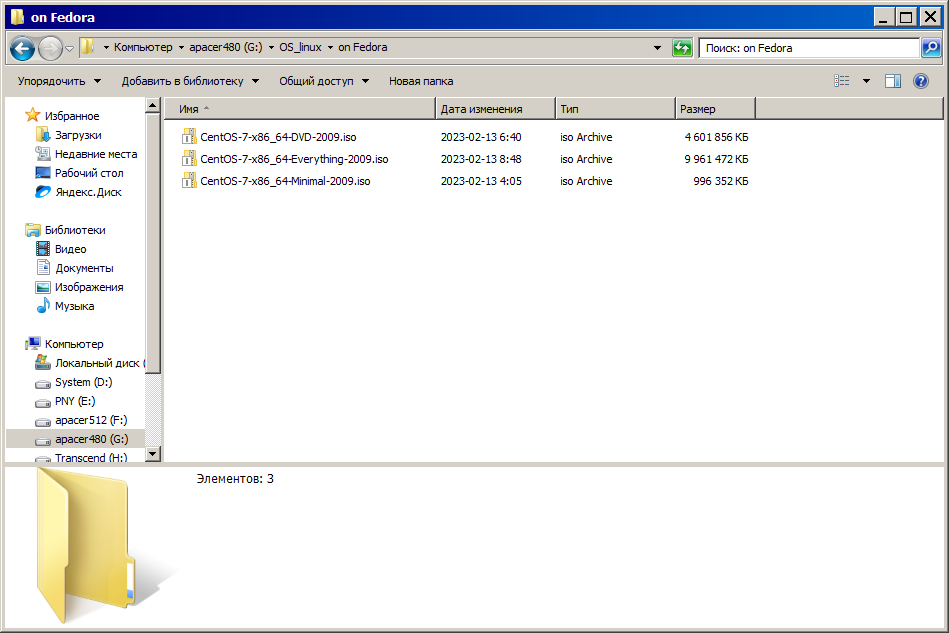Select CentOS-7-x86_64-DVD-2009.iso file icon
The width and height of the screenshot is (949, 633).
(x=189, y=136)
